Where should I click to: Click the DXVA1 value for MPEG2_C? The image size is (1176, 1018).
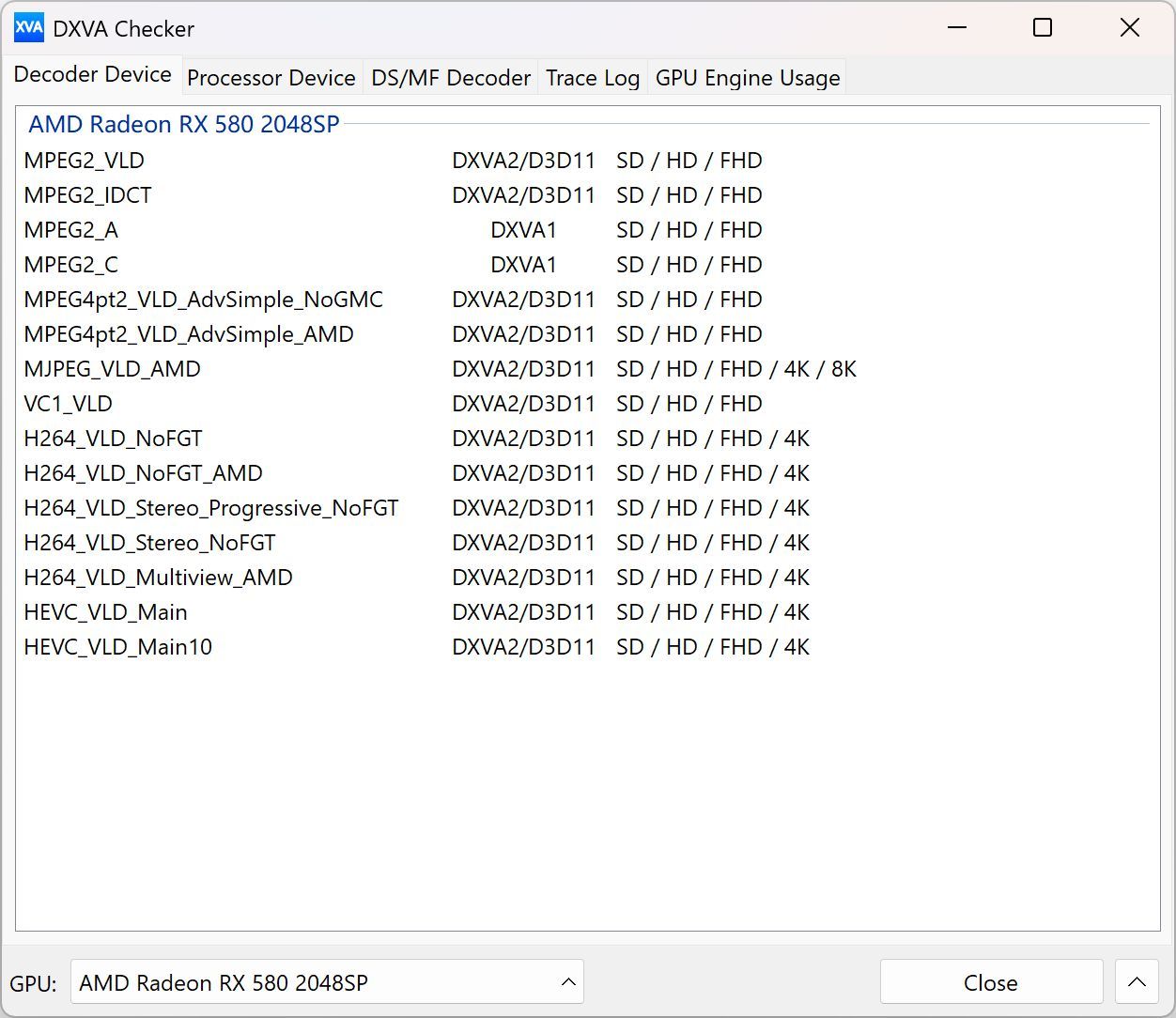coord(523,265)
